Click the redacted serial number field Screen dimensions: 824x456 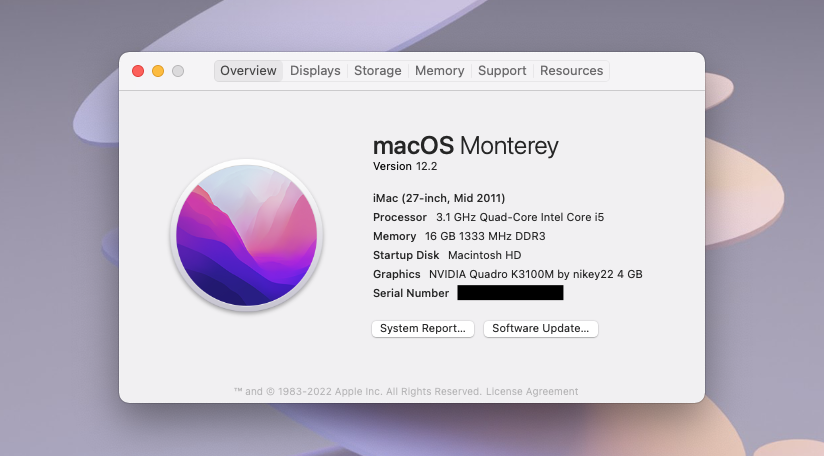510,293
